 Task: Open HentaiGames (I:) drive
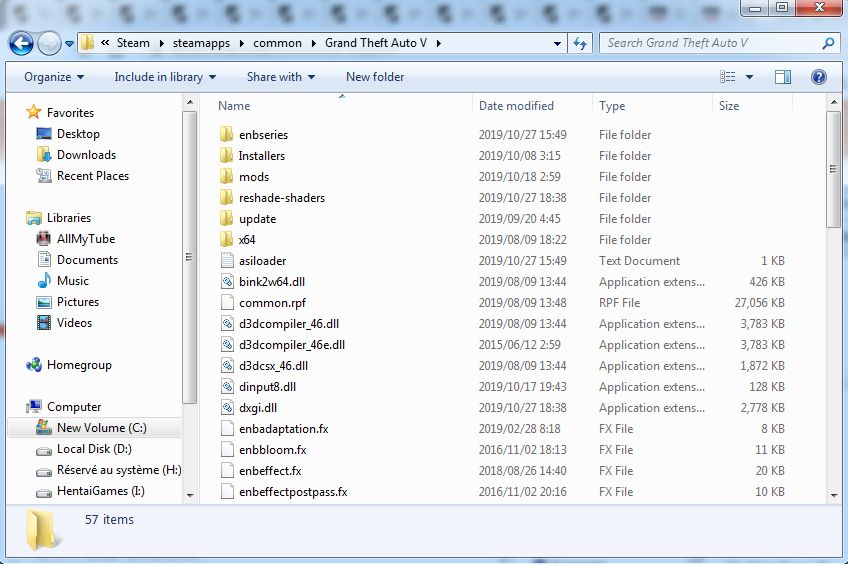101,491
